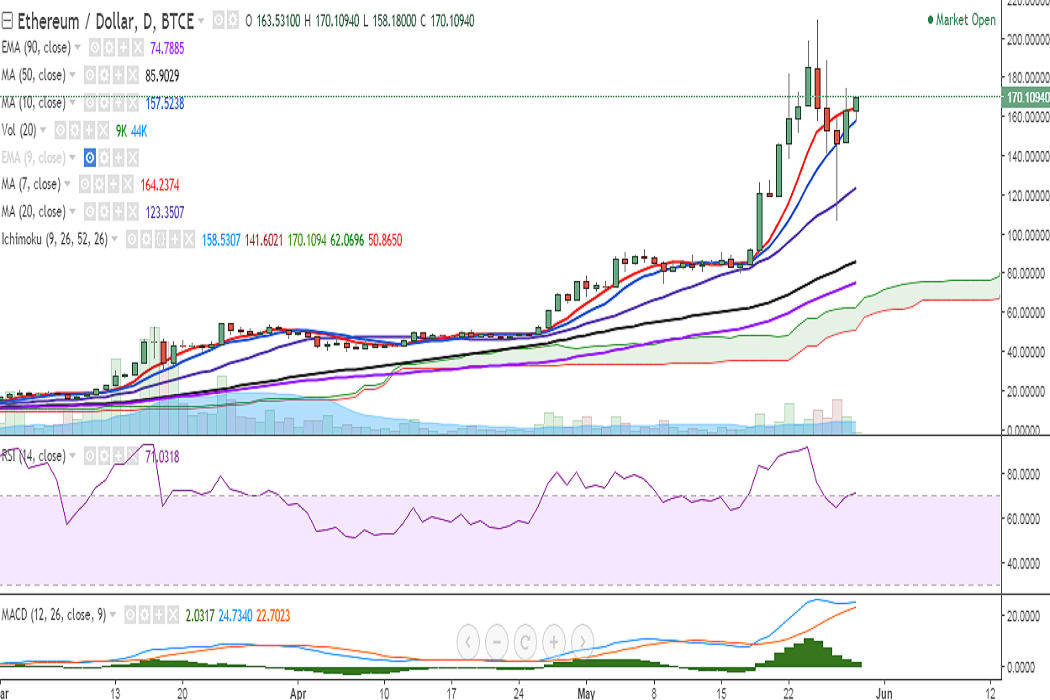Open the Ichimoku (9, 26, 52, 26) dropdown arrow
Viewport: 1050px width, 700px height.
coord(115,239)
